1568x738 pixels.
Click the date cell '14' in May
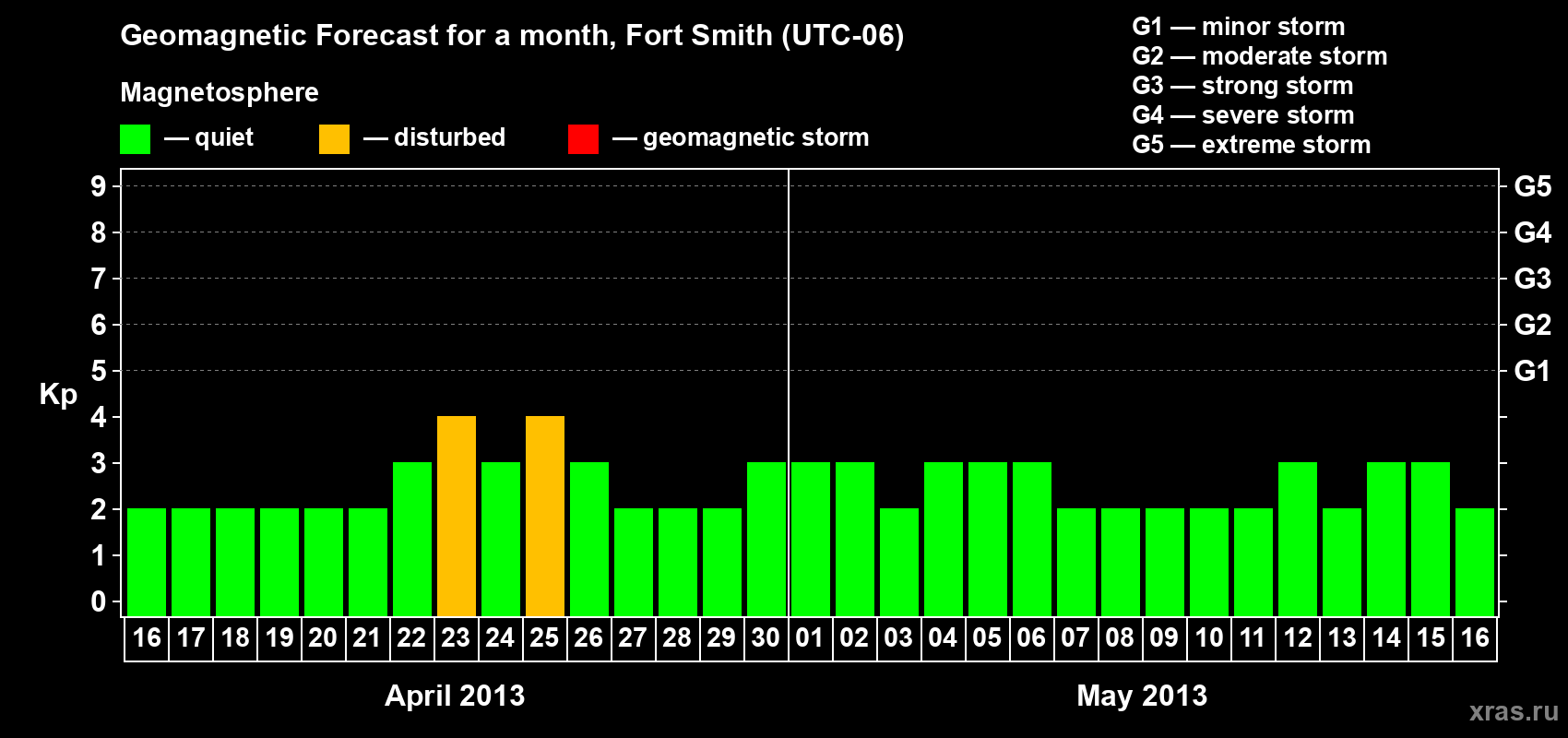(x=1386, y=638)
